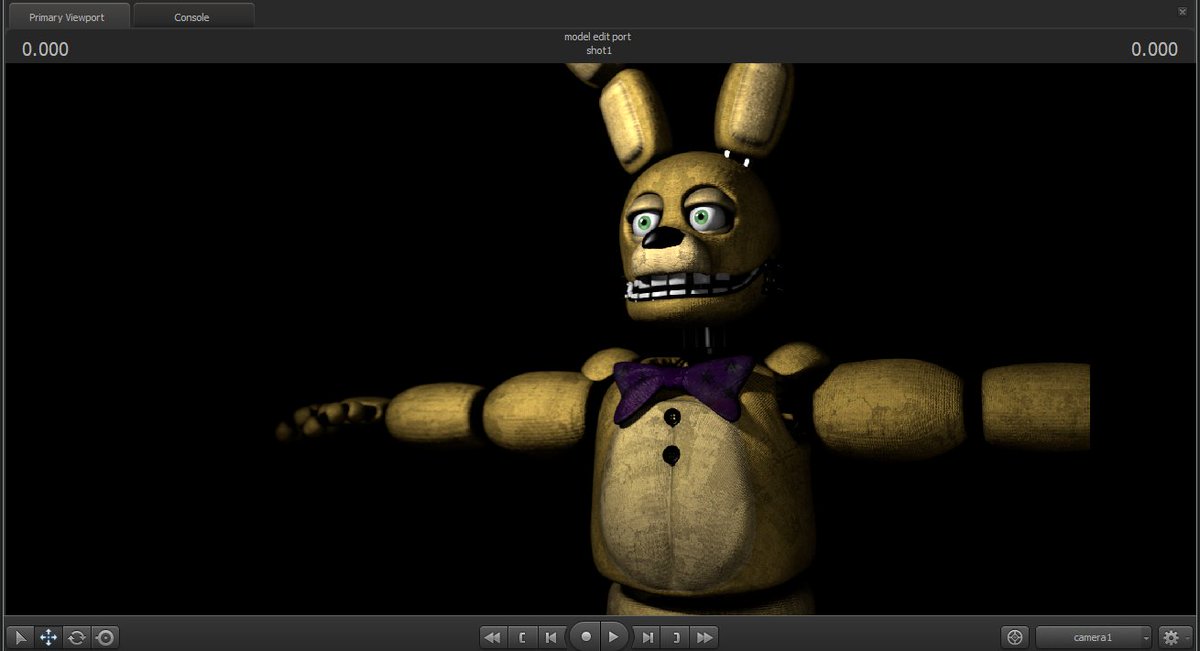Click the right 0.000 time readout
Image resolution: width=1200 pixels, height=651 pixels.
(x=1154, y=49)
